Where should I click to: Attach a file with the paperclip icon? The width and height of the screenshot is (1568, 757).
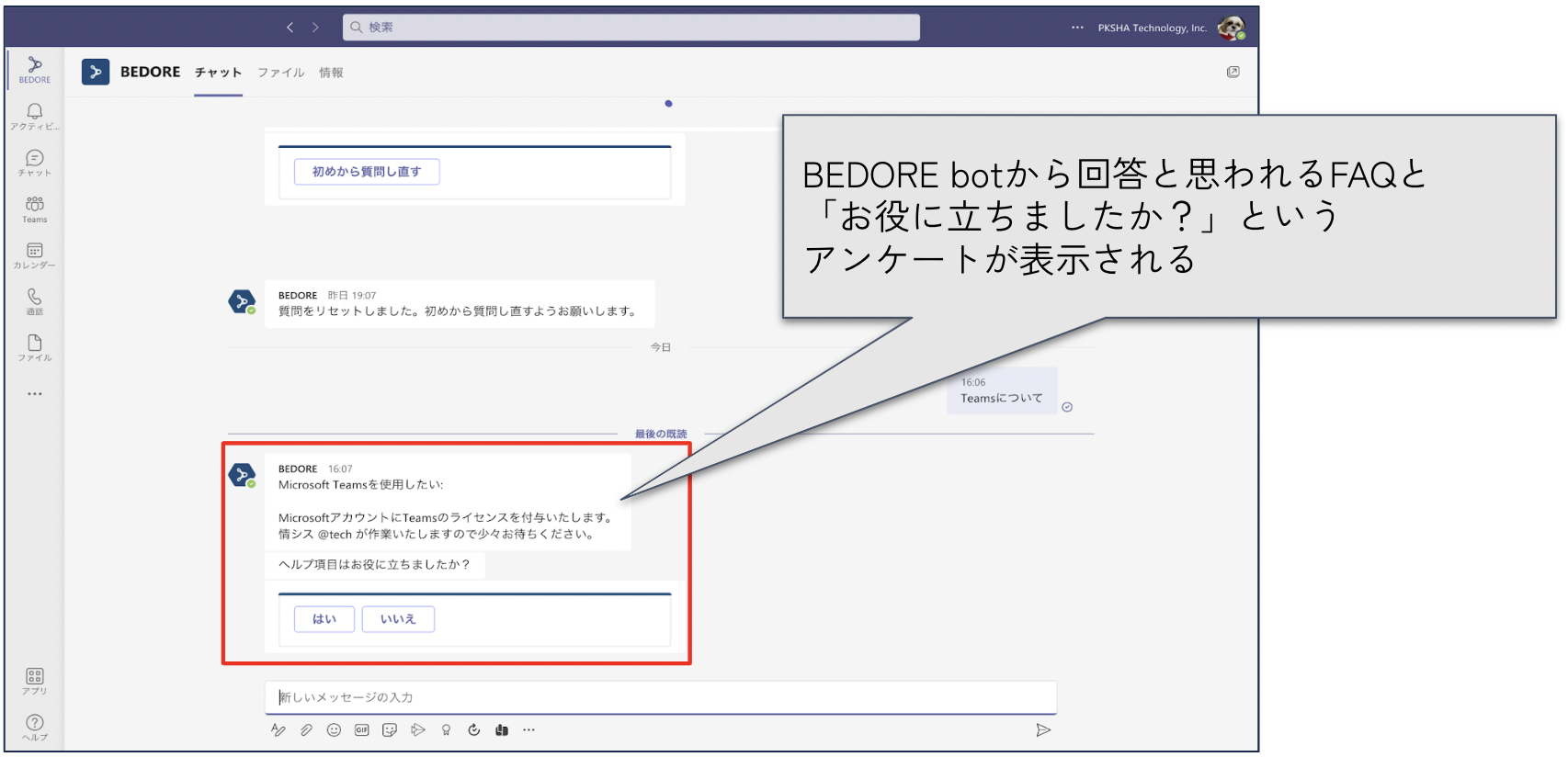coord(306,730)
